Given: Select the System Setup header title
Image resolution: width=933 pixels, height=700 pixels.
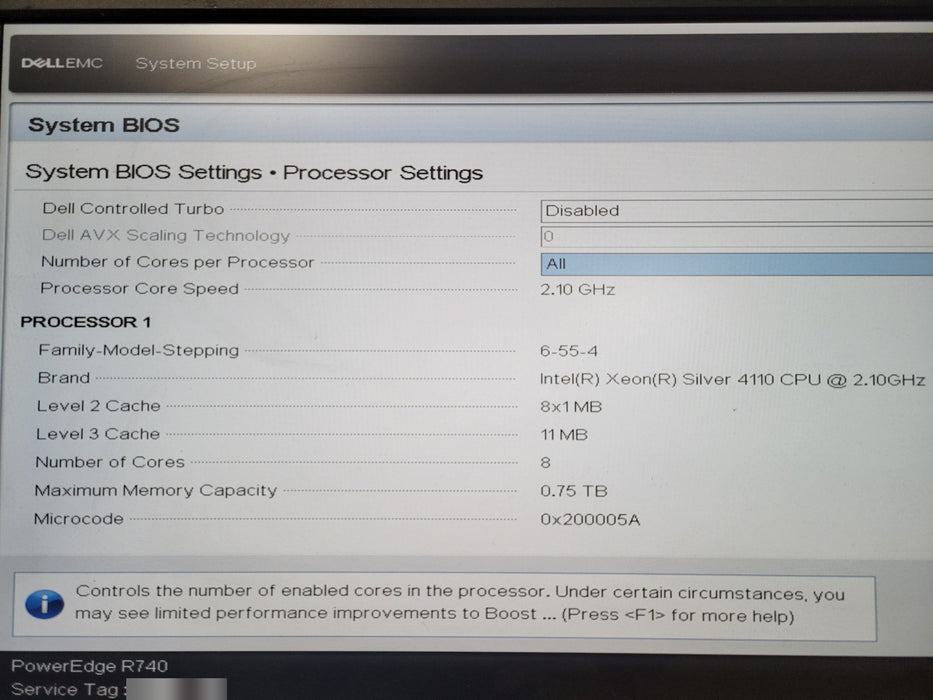Looking at the screenshot, I should click(x=196, y=63).
